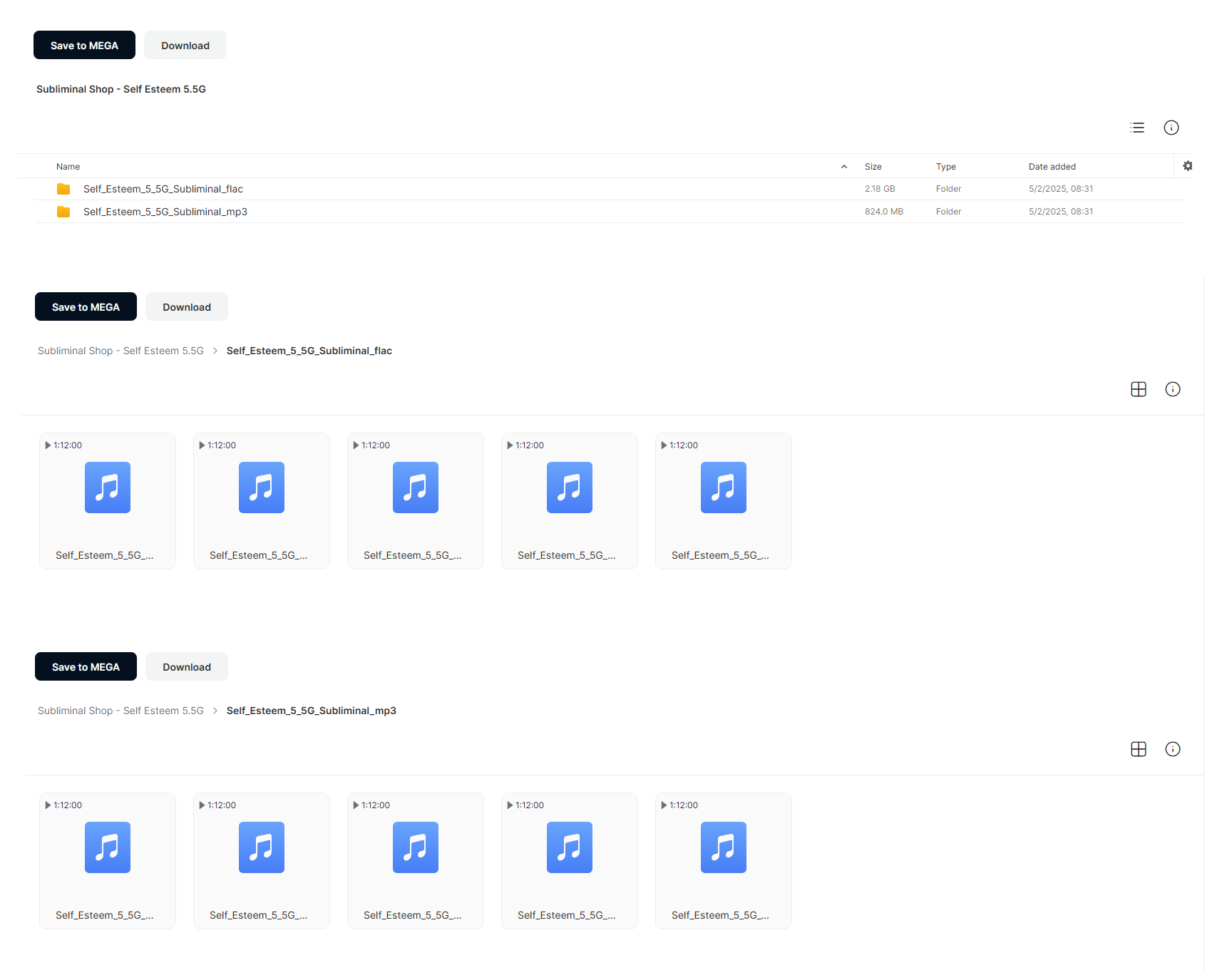Select first audio file in flac folder
Viewport: 1232px width, 975px height.
108,501
